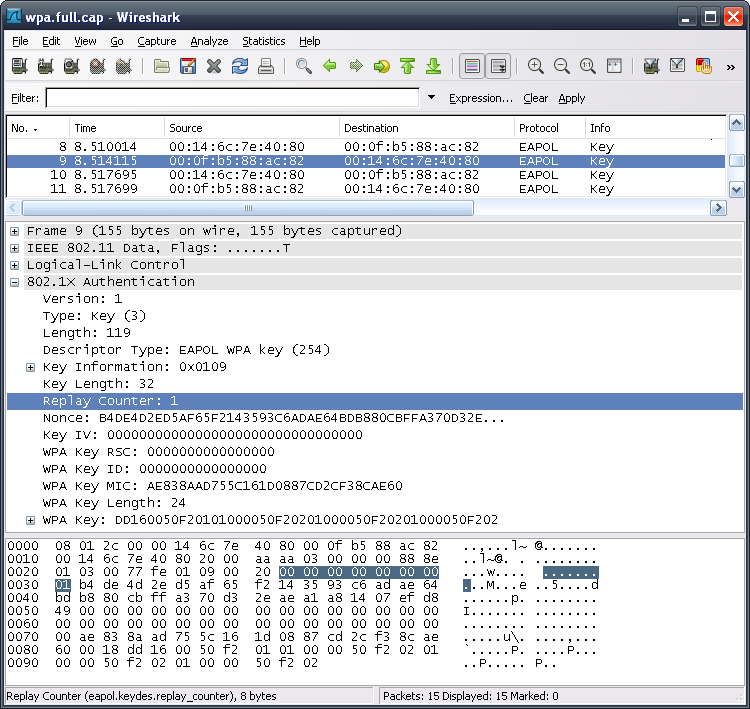Stop the running capture
The width and height of the screenshot is (750, 709).
click(98, 66)
